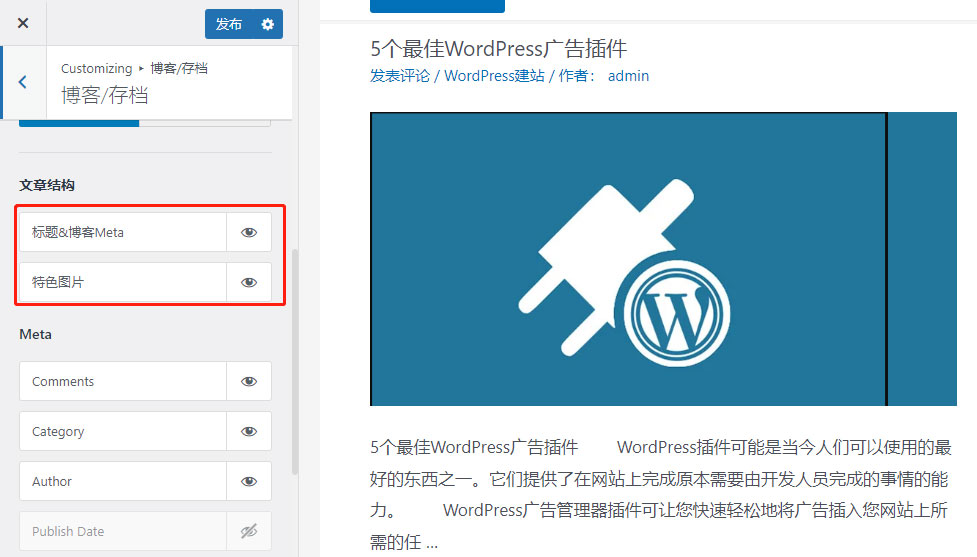Open the WordPress建站 category link
Screen dimensions: 977x557
click(x=494, y=76)
